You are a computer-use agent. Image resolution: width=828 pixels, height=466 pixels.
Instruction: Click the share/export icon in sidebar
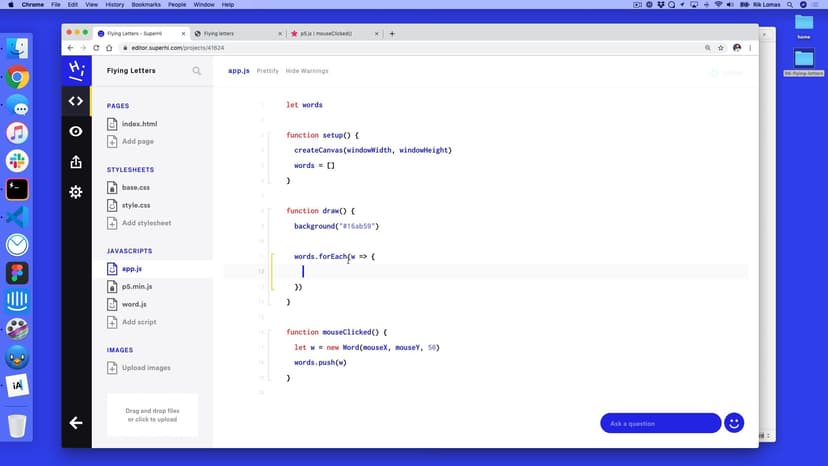(x=75, y=162)
